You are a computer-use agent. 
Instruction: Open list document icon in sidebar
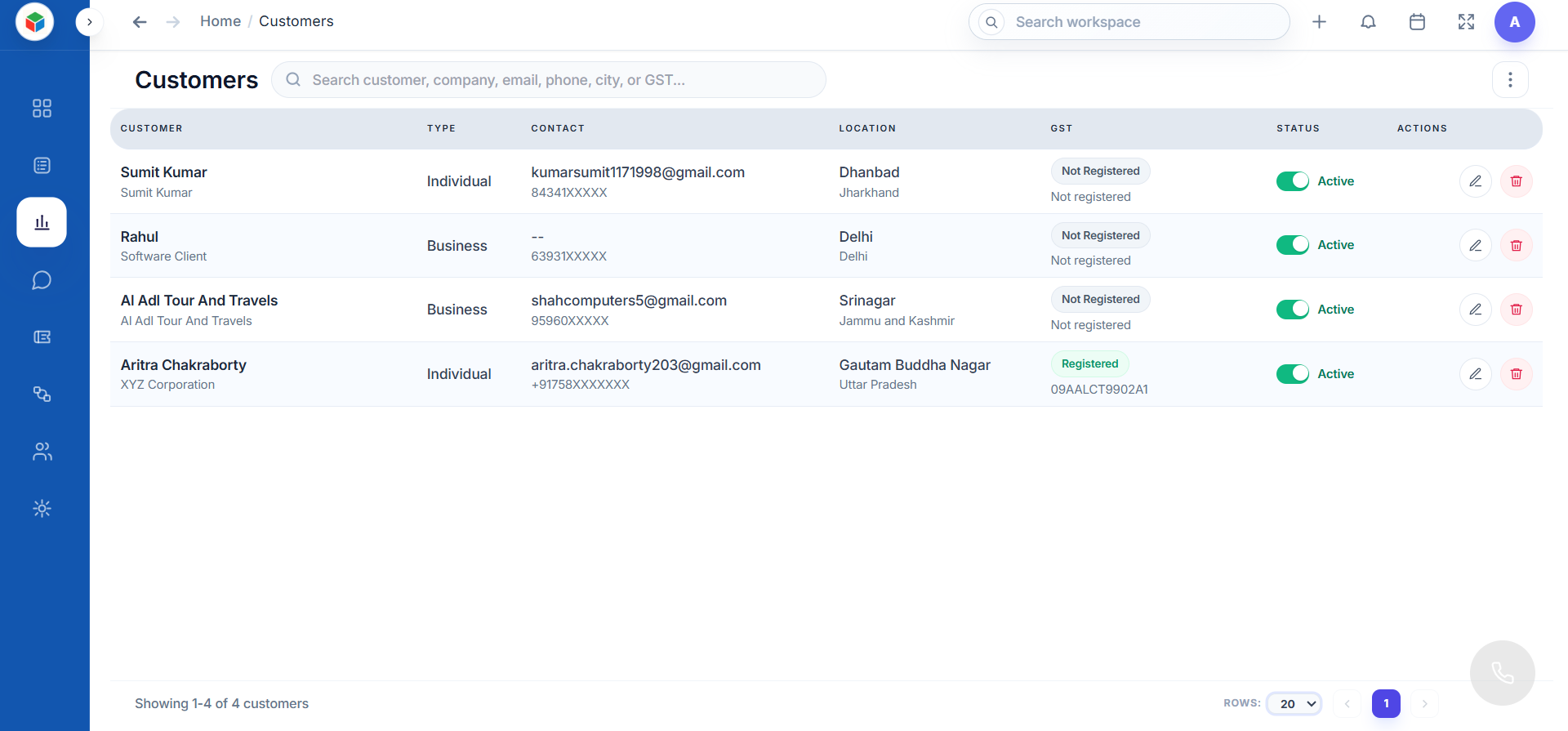(42, 166)
